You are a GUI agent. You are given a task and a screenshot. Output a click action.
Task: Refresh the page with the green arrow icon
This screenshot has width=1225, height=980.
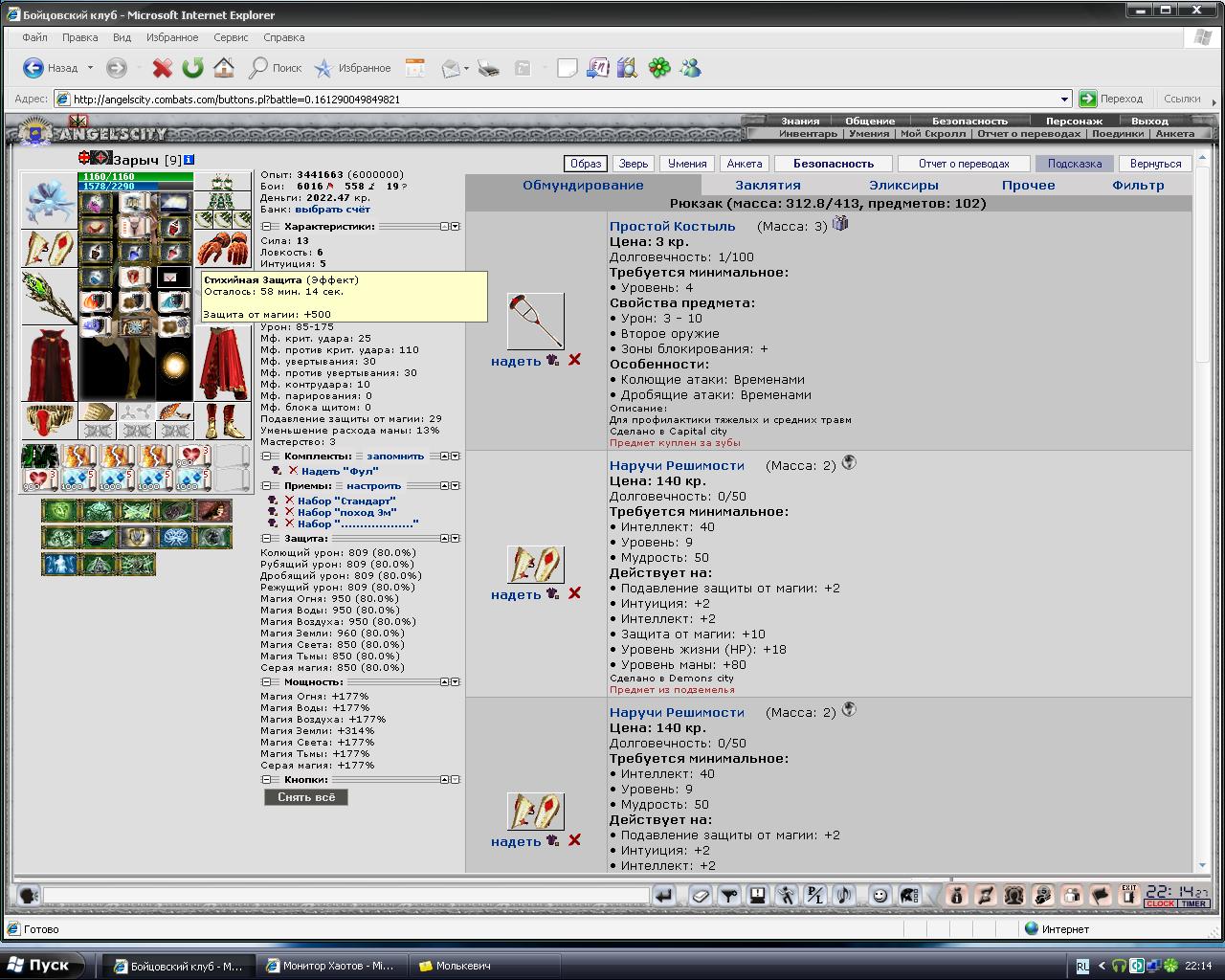pos(192,68)
